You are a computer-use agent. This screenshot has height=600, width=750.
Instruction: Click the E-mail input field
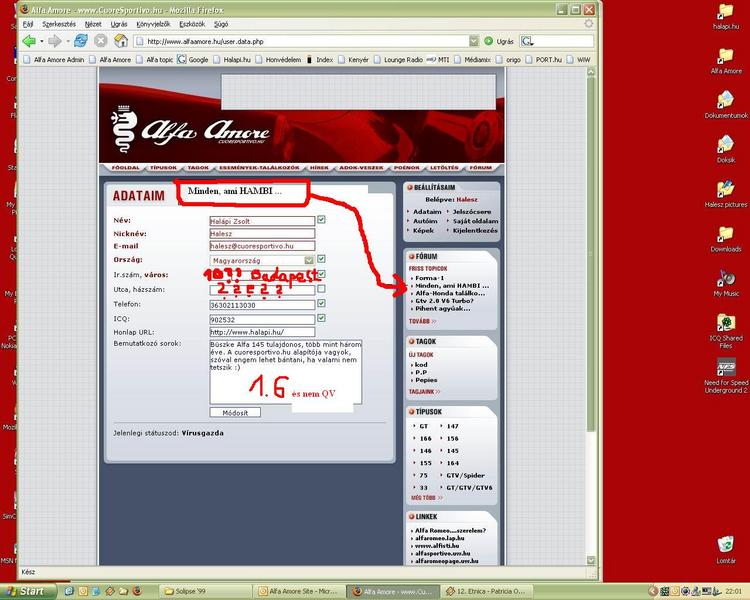coord(262,246)
